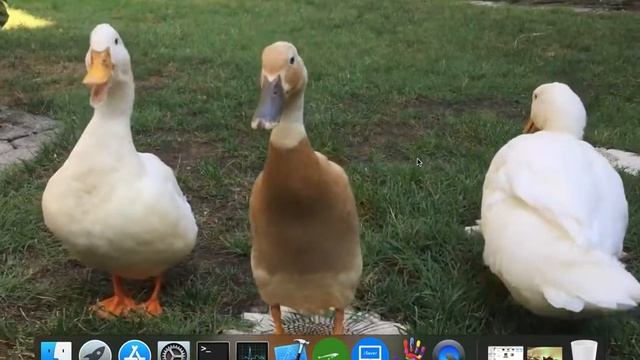Launch Xcode hammer icon in Dock
Viewport: 640px width, 360px height.
click(x=291, y=350)
